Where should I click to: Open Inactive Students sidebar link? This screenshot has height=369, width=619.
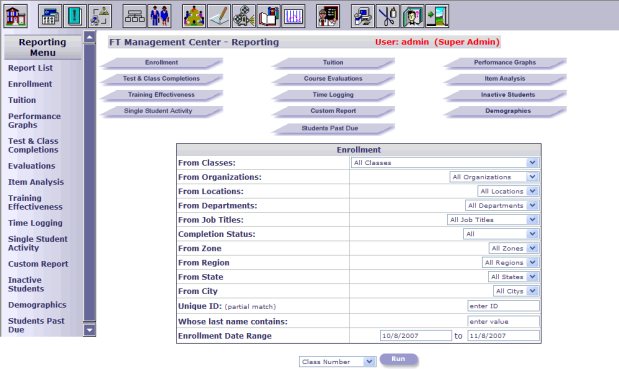pos(26,285)
